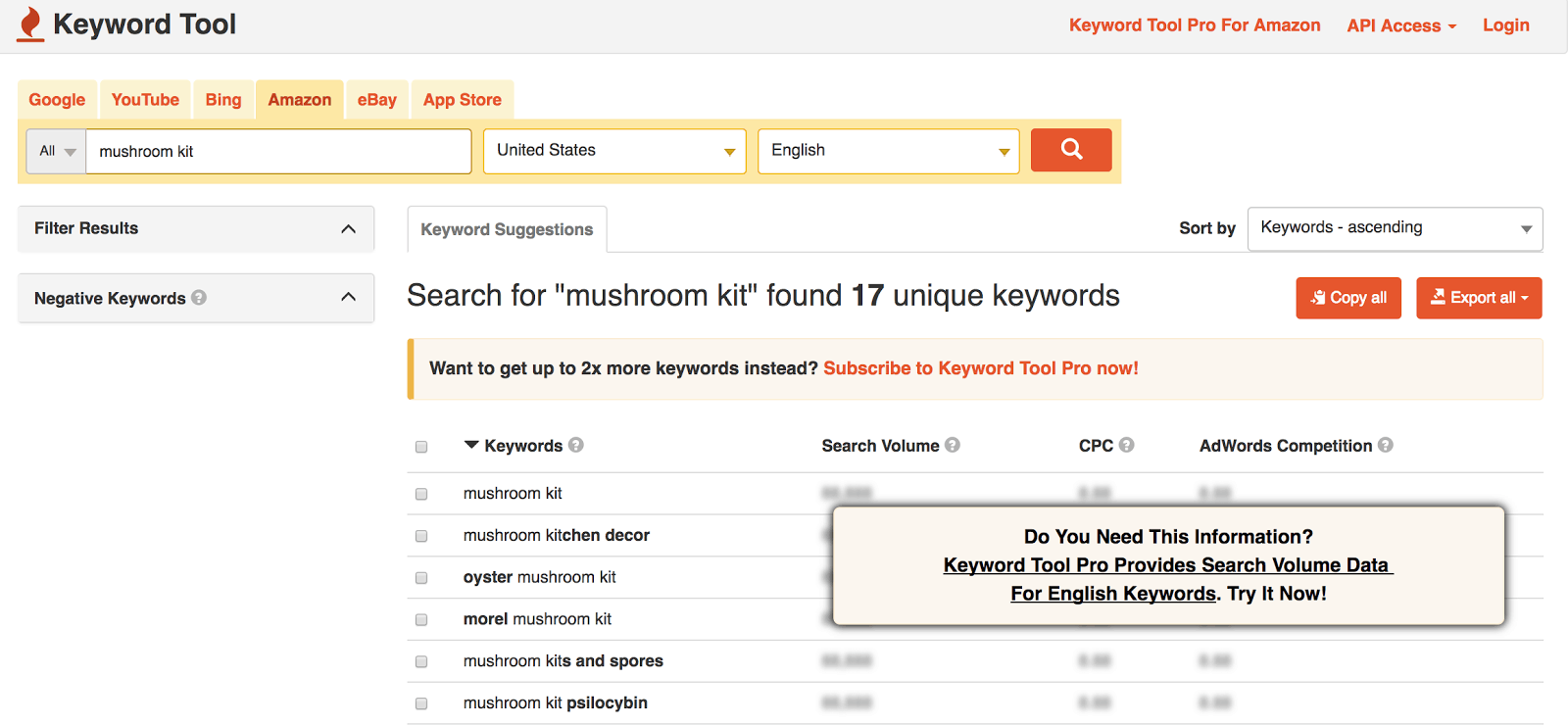Click the CPC column header
Viewport: 1568px width, 726px height.
click(x=1096, y=446)
